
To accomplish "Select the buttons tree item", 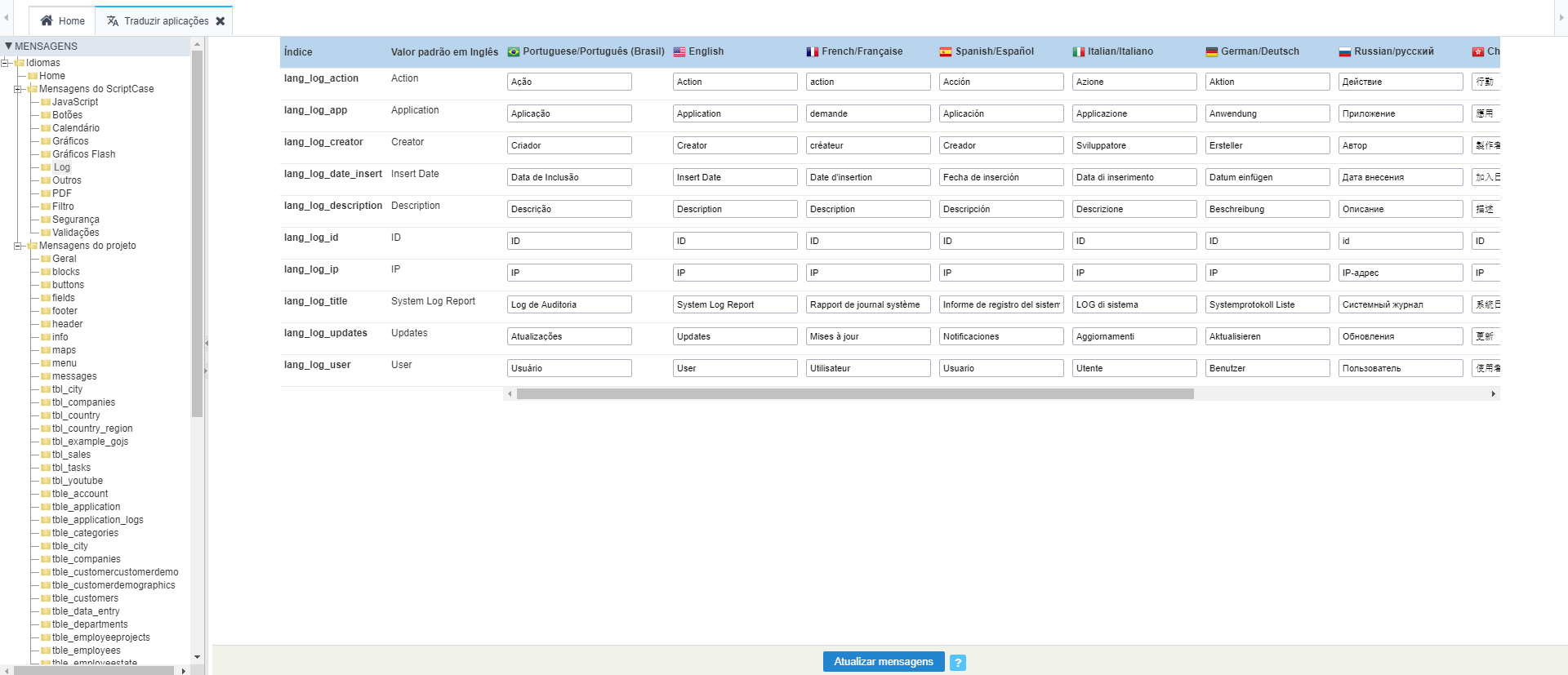I will (x=68, y=285).
